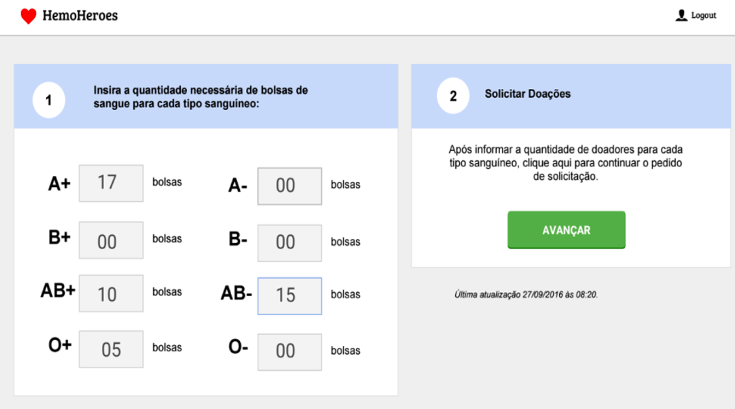Click the O+ blood type label
Image resolution: width=735 pixels, height=409 pixels.
[59, 346]
